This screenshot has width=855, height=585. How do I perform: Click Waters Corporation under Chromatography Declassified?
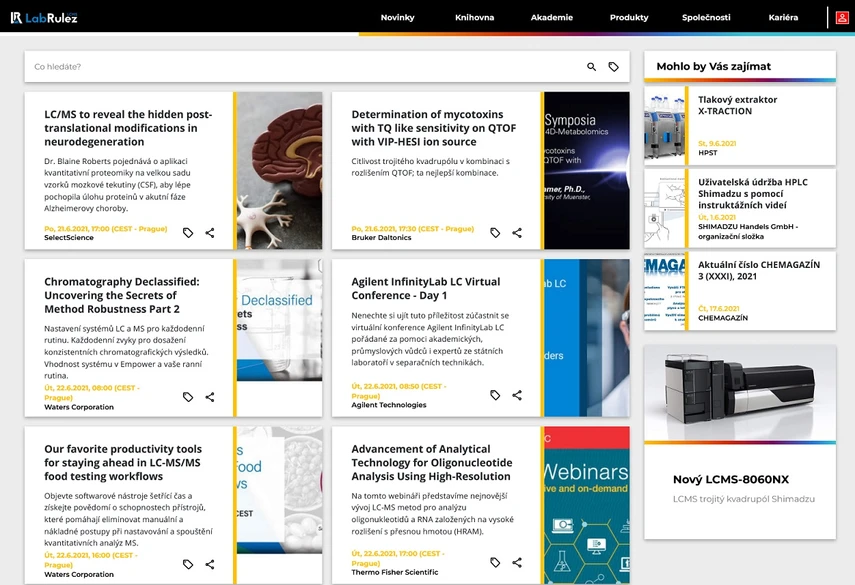[79, 407]
